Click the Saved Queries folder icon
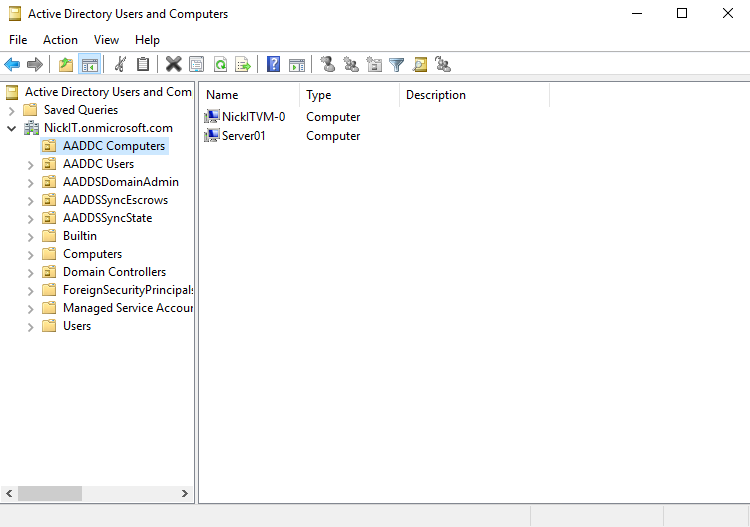 tap(30, 110)
